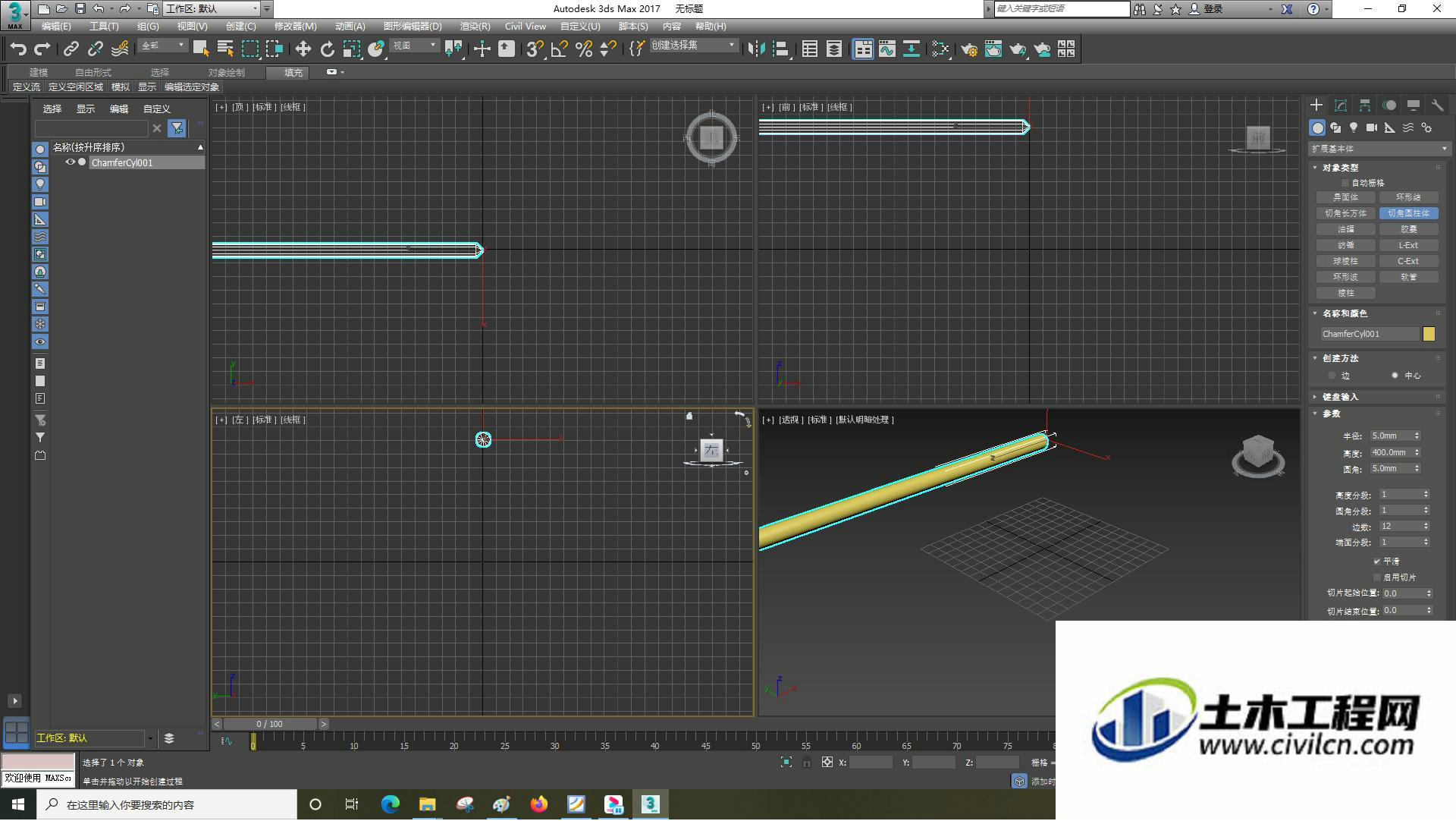Collapse the 对象类型 rollout
Screen dimensions: 1456x821
point(1341,168)
